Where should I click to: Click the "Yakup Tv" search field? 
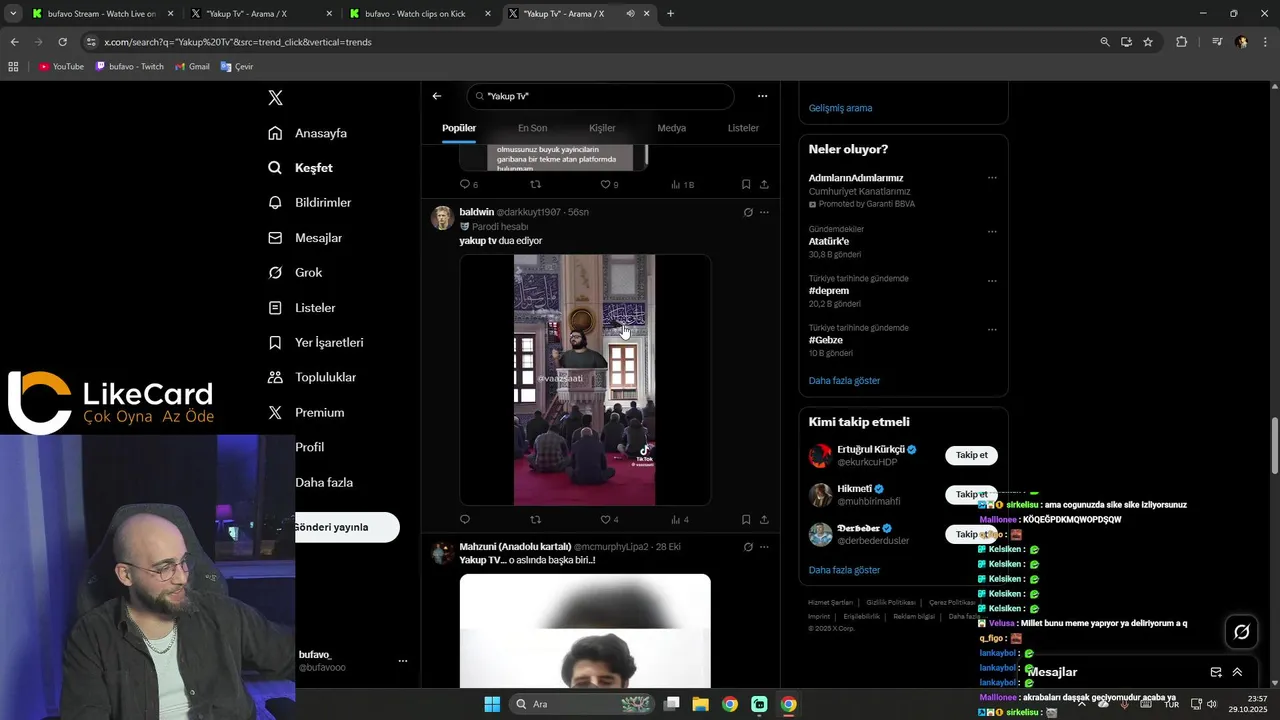[x=600, y=96]
